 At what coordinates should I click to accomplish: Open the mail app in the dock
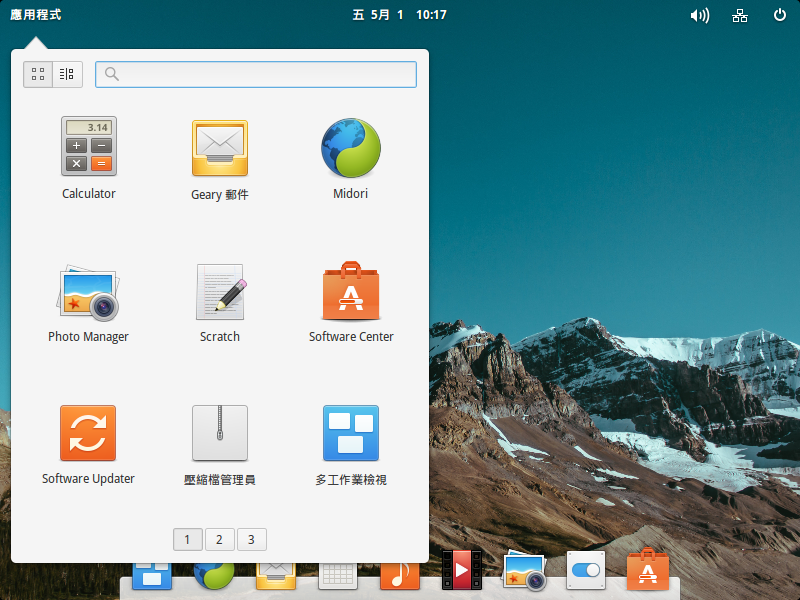click(x=276, y=576)
